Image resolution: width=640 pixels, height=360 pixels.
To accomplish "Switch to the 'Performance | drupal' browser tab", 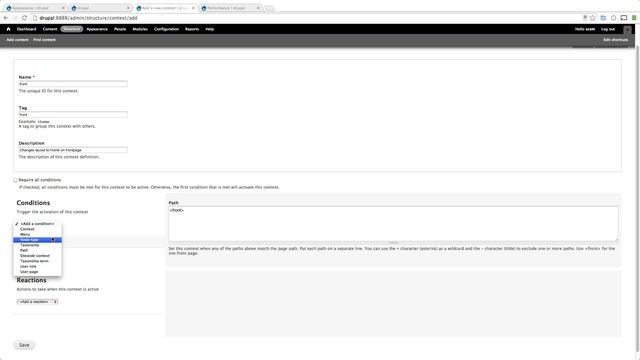I will pyautogui.click(x=230, y=8).
